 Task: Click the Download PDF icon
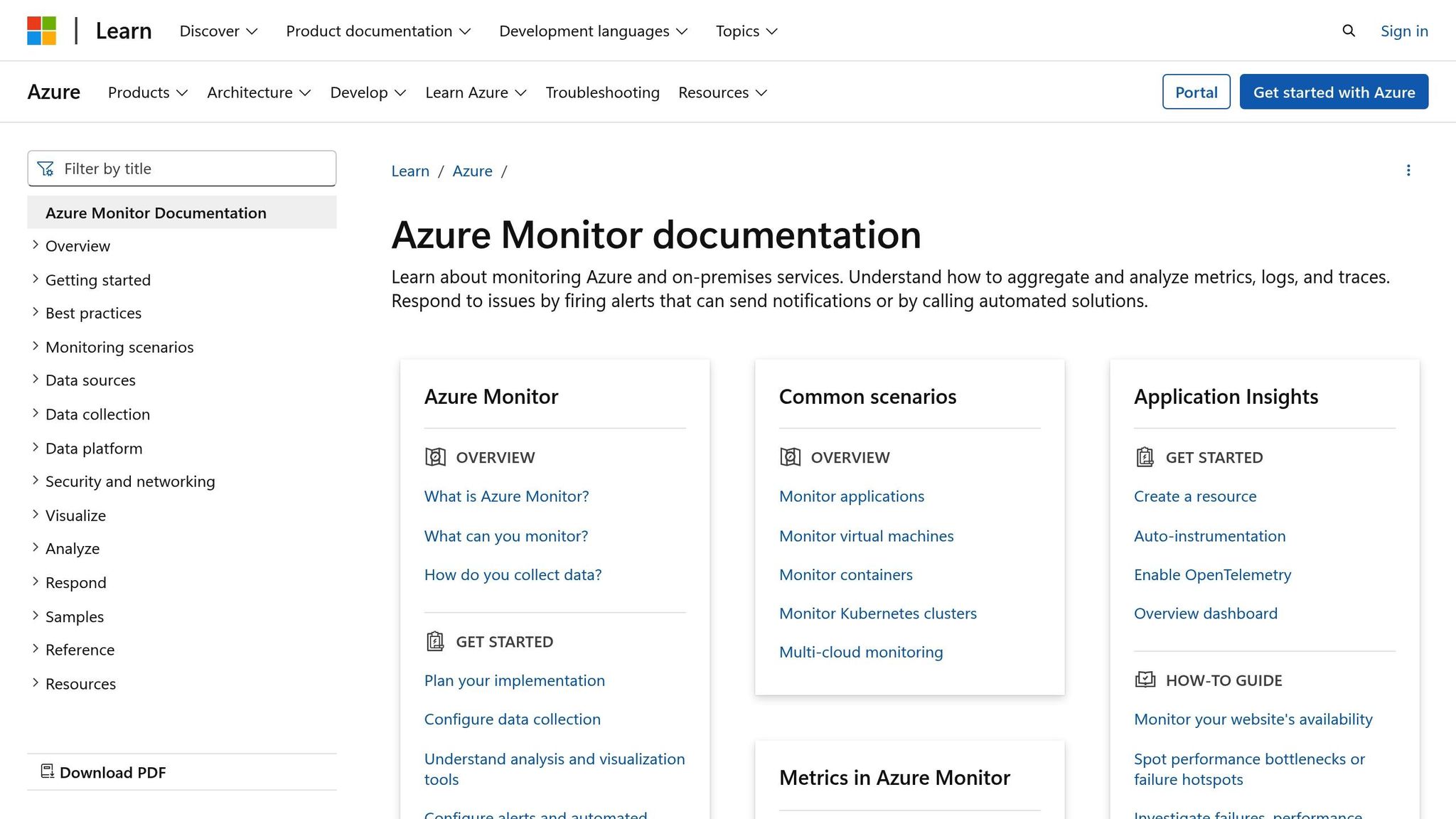click(x=48, y=771)
